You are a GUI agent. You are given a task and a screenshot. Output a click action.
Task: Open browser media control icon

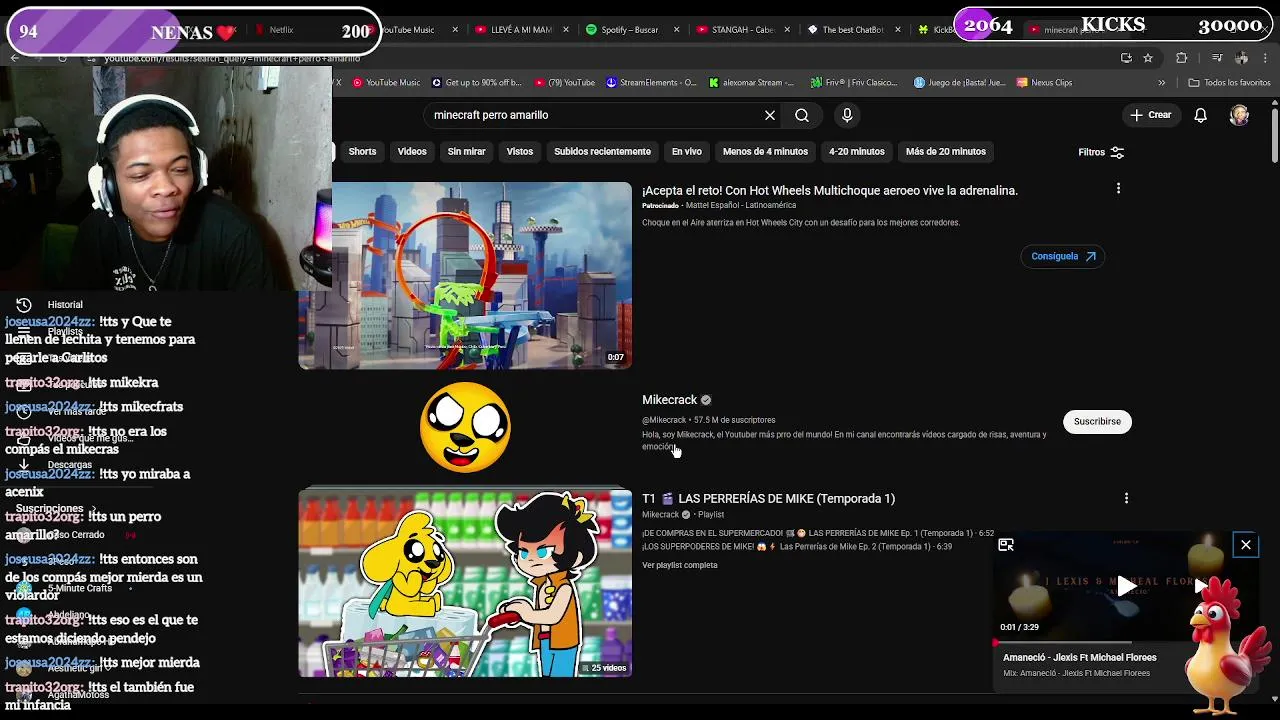(x=1217, y=58)
